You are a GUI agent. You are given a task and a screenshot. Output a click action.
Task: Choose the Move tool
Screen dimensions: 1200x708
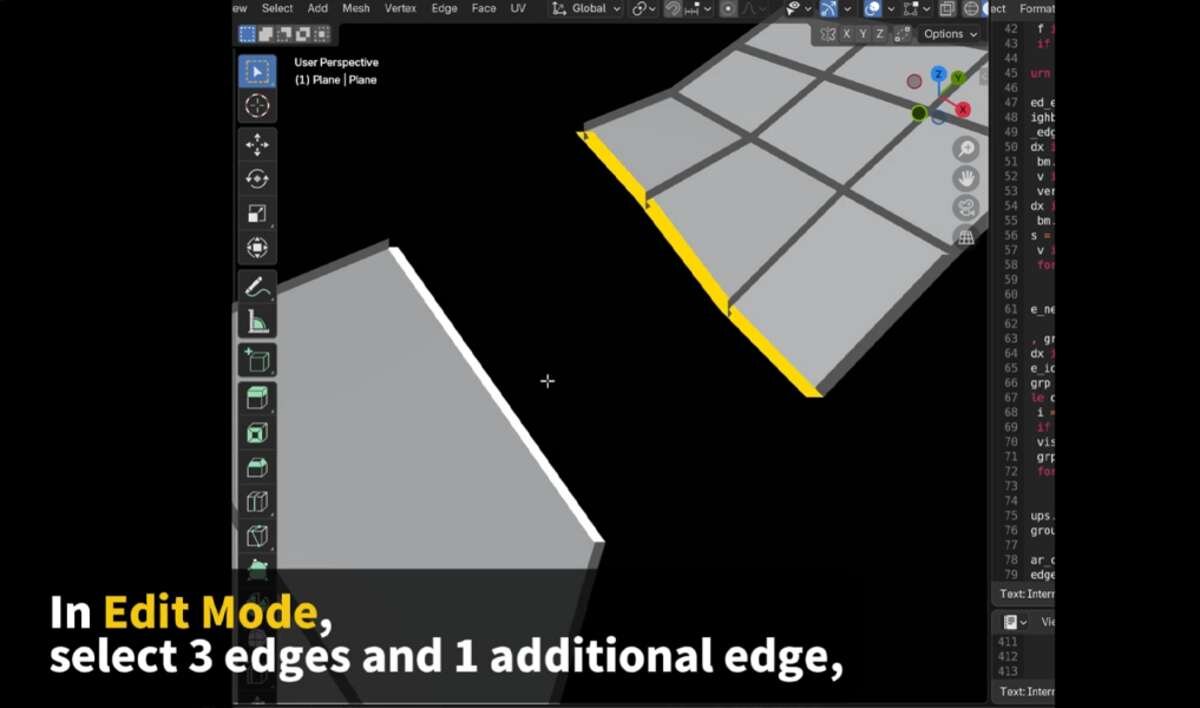[257, 145]
